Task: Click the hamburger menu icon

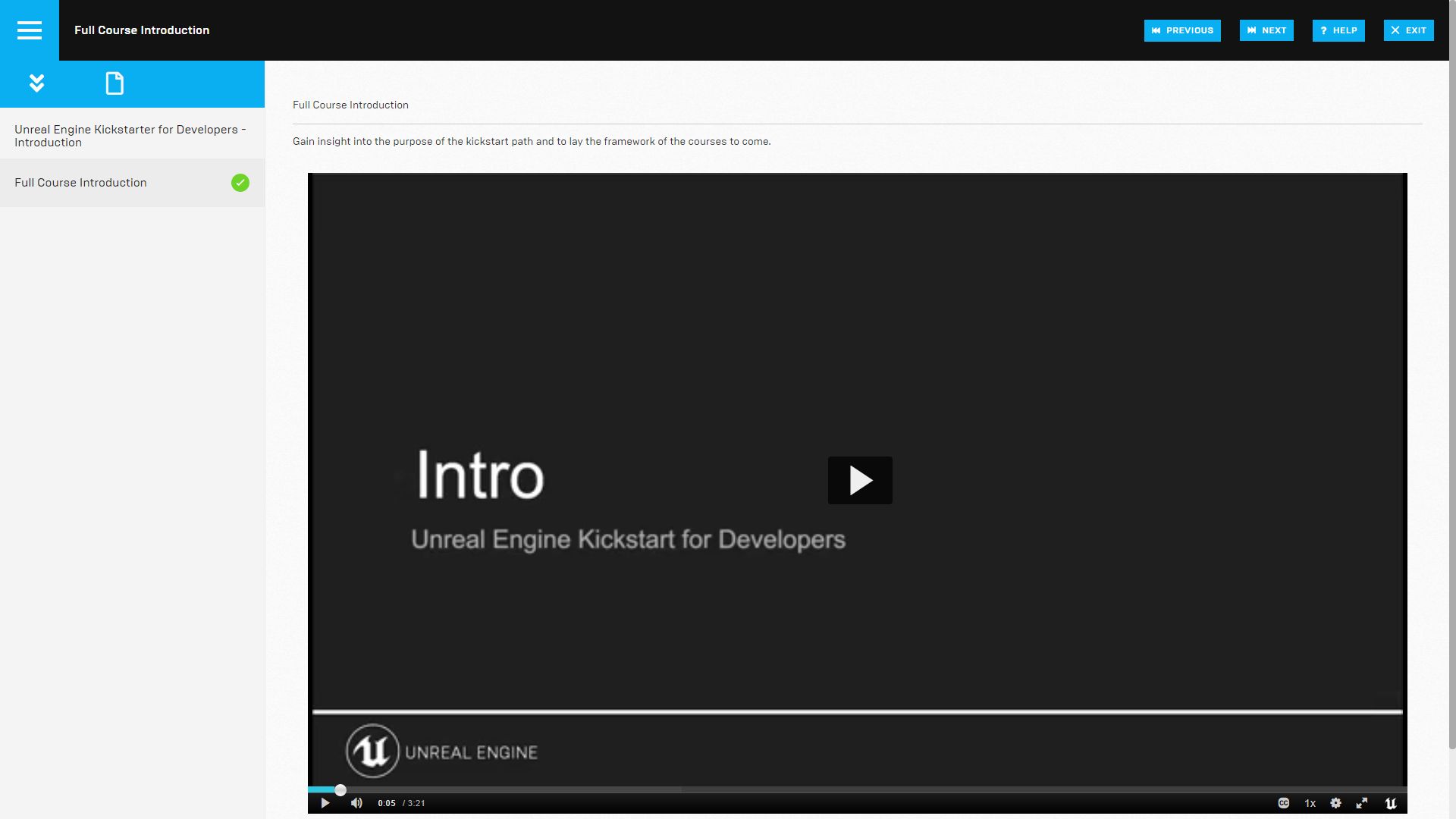Action: [29, 29]
